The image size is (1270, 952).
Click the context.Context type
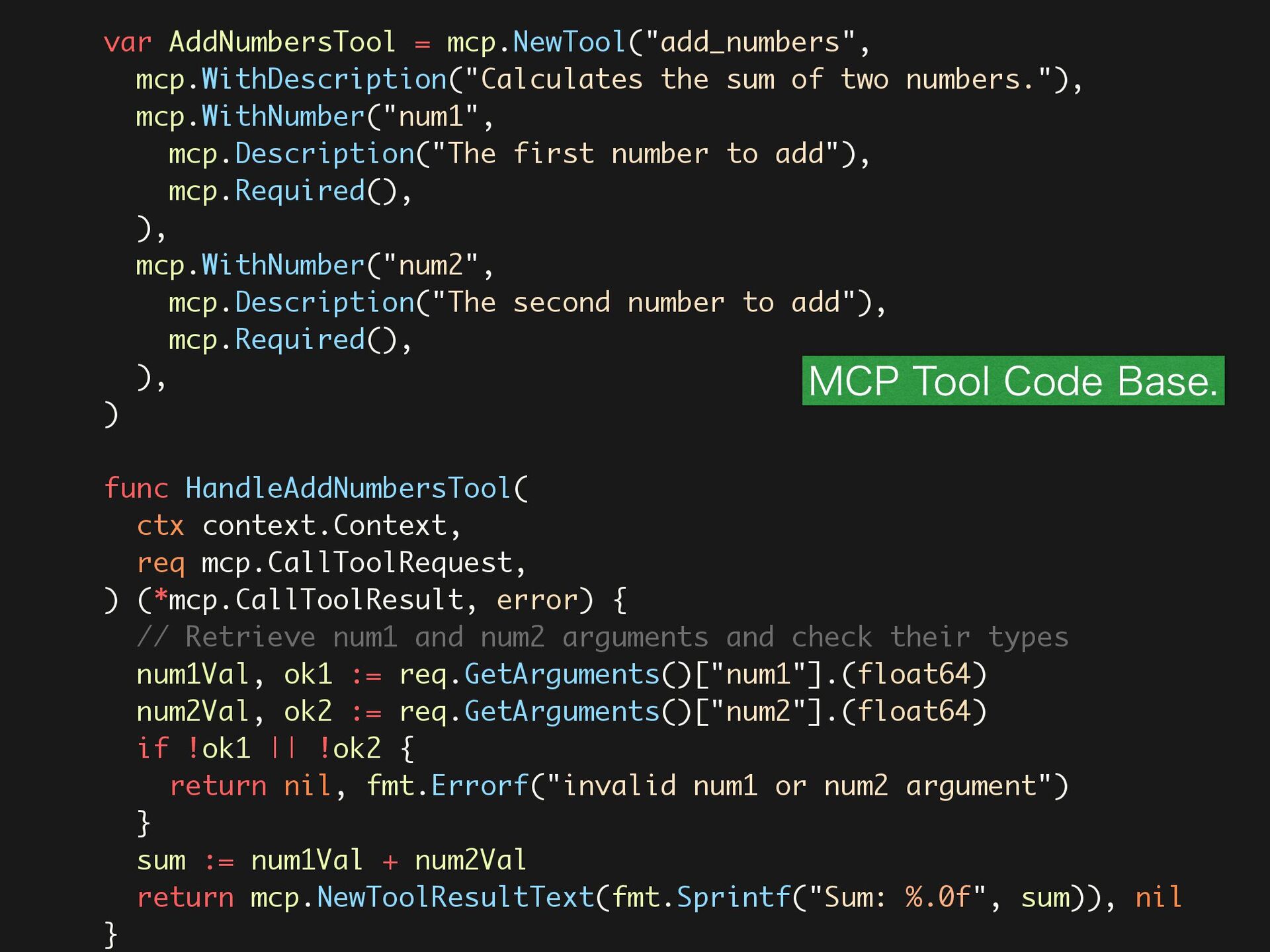324,526
